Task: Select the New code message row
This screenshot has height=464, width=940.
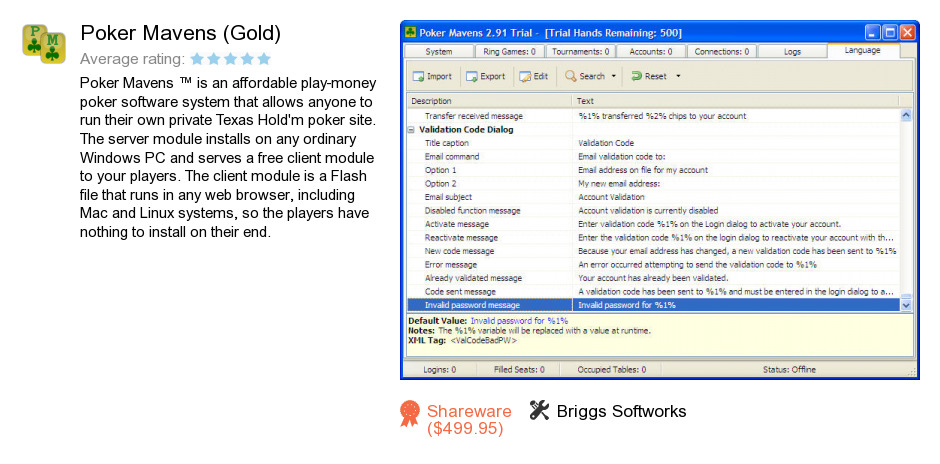Action: 653,251
